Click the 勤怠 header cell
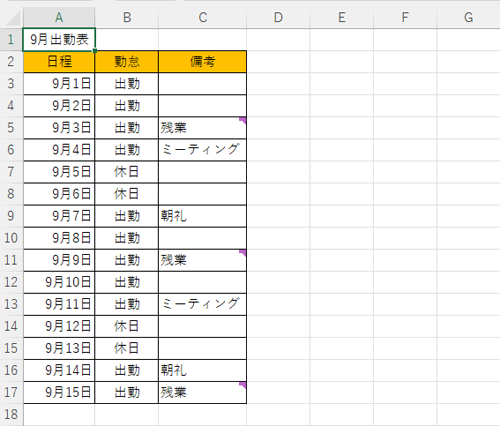The width and height of the screenshot is (500, 426). point(127,62)
